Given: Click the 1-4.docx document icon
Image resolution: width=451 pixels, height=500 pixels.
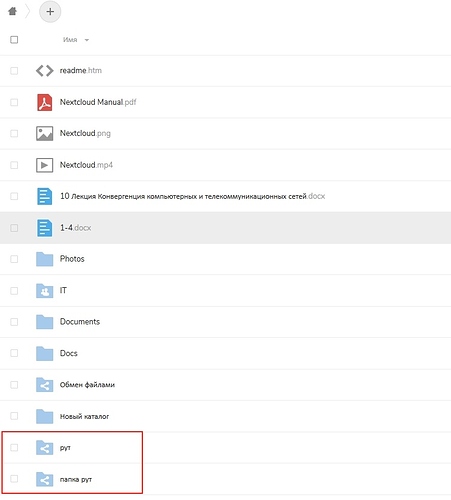Looking at the screenshot, I should coord(44,228).
